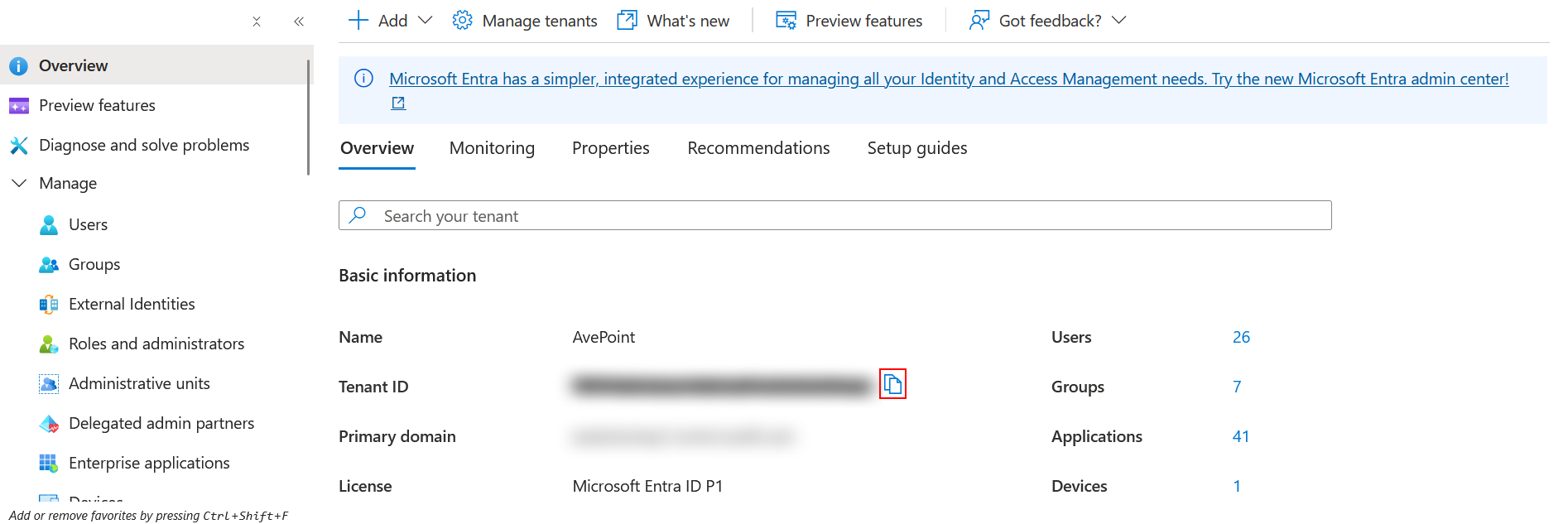Collapse the sidebar with double chevron
Image resolution: width=1568 pixels, height=524 pixels.
[299, 22]
